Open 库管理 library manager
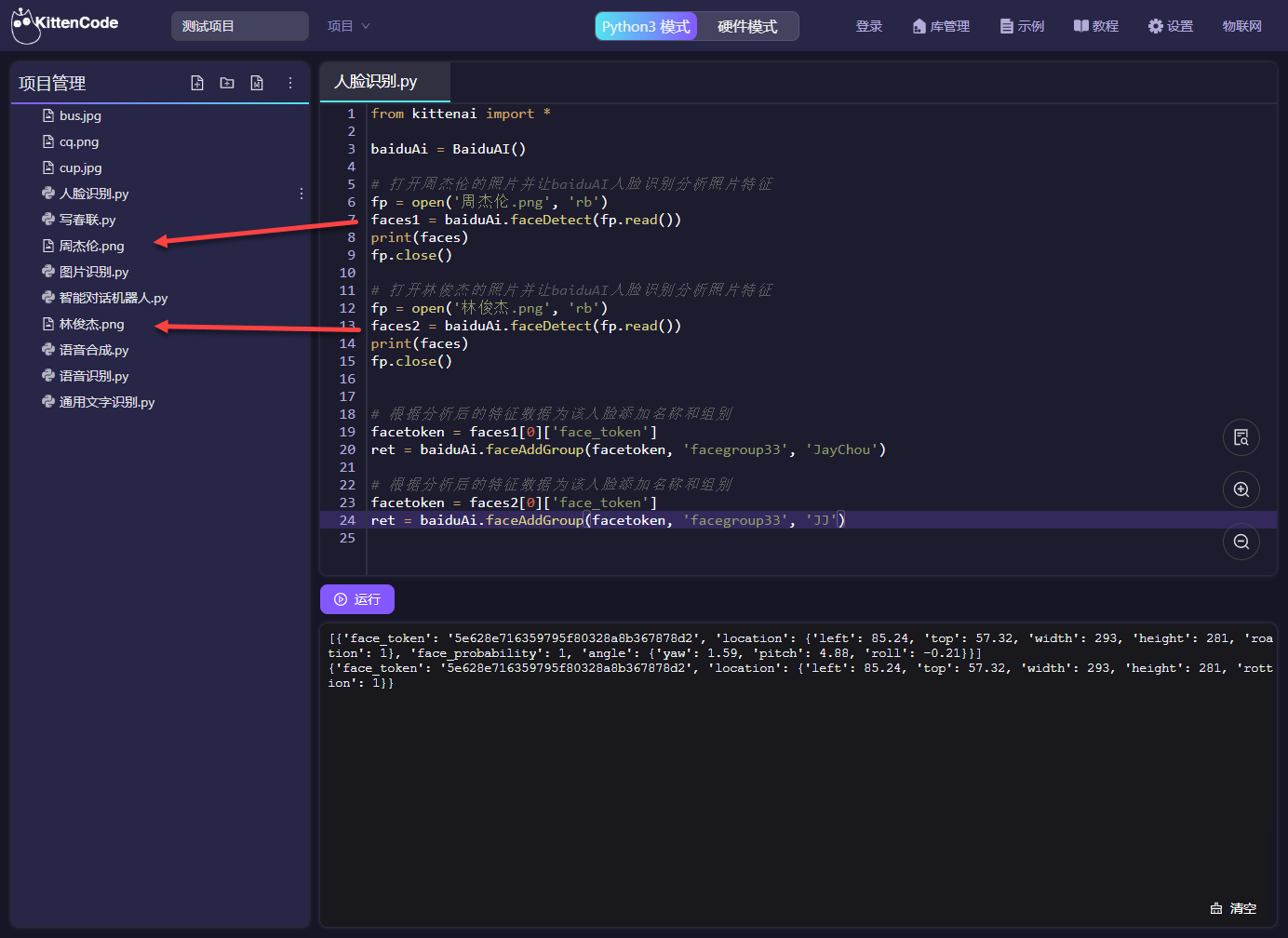1288x938 pixels. point(941,26)
